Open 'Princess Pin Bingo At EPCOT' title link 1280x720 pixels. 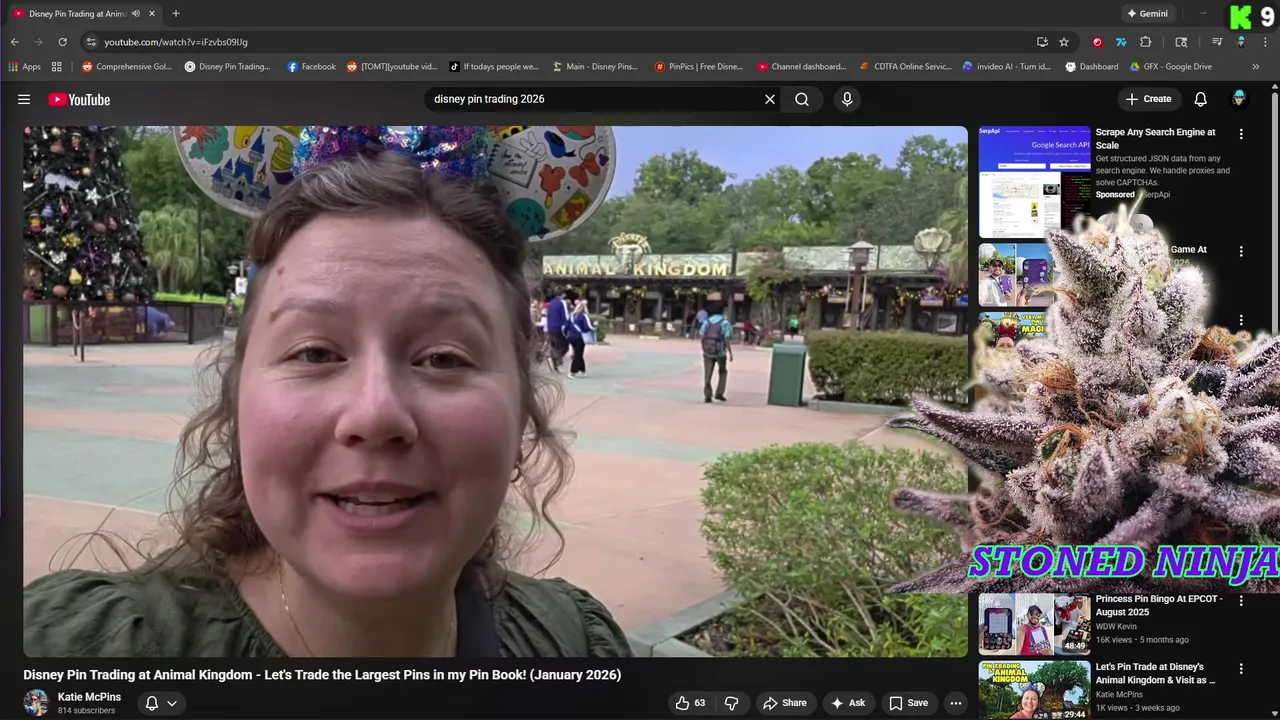pyautogui.click(x=1159, y=605)
